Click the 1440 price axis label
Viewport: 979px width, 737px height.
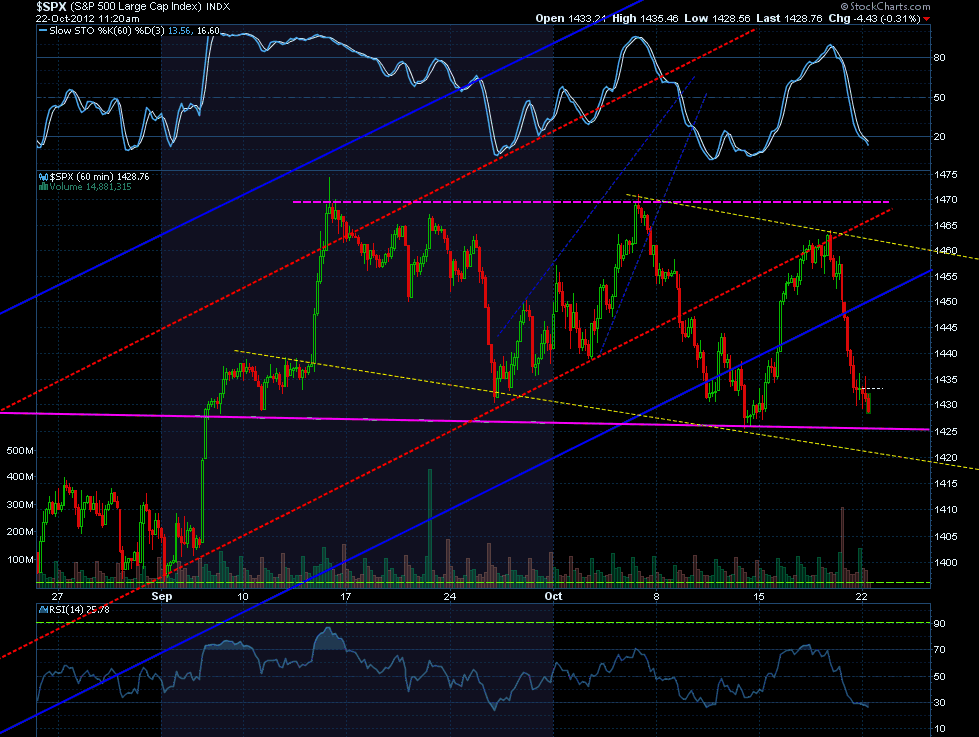point(946,354)
